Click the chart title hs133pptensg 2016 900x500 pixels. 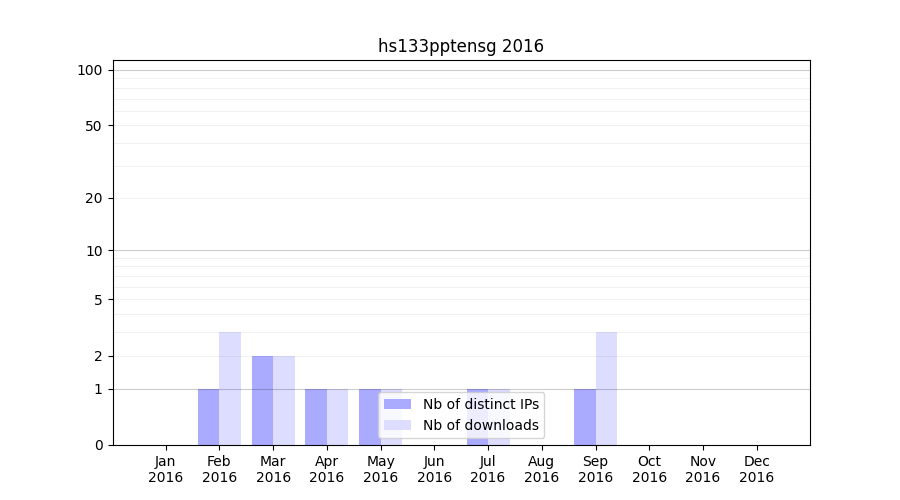(460, 46)
